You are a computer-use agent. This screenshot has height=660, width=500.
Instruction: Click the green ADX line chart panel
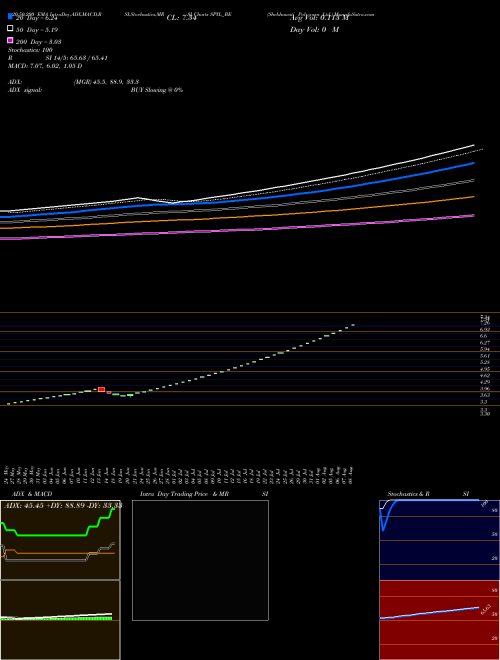pos(60,540)
